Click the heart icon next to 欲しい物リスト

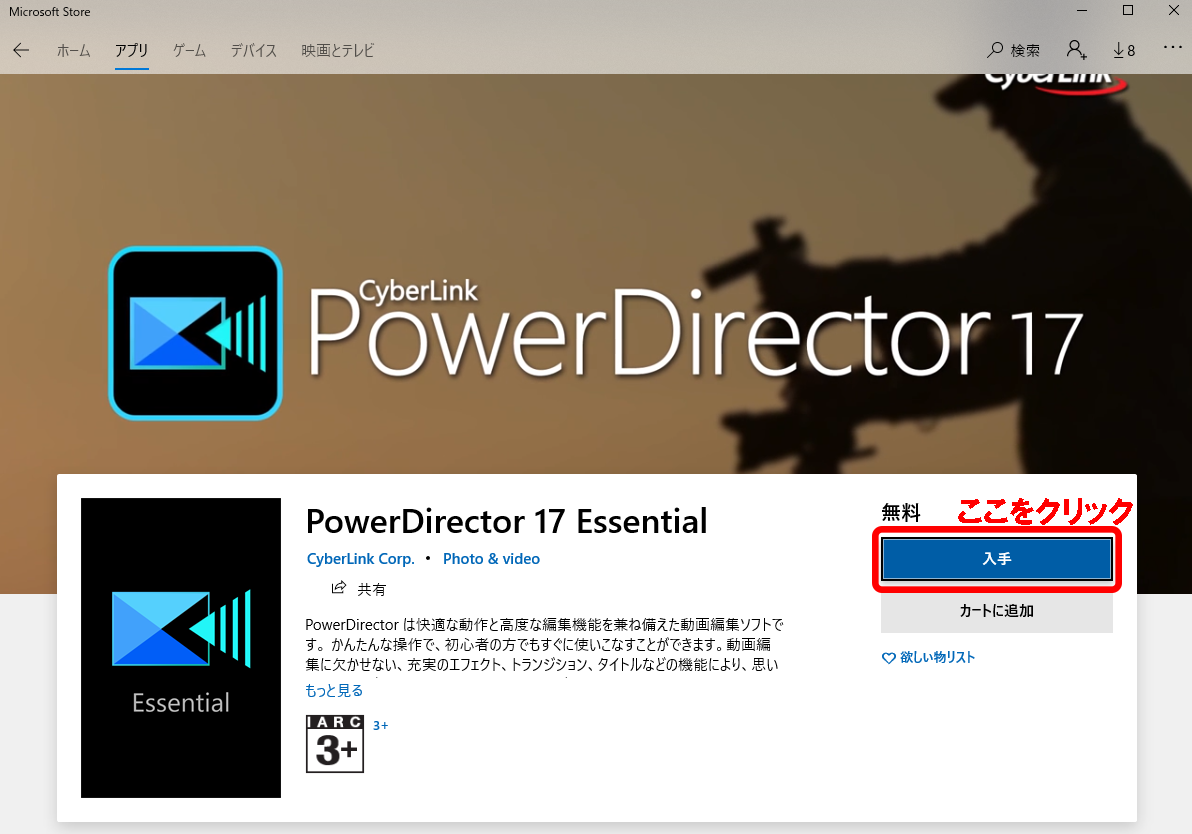888,658
